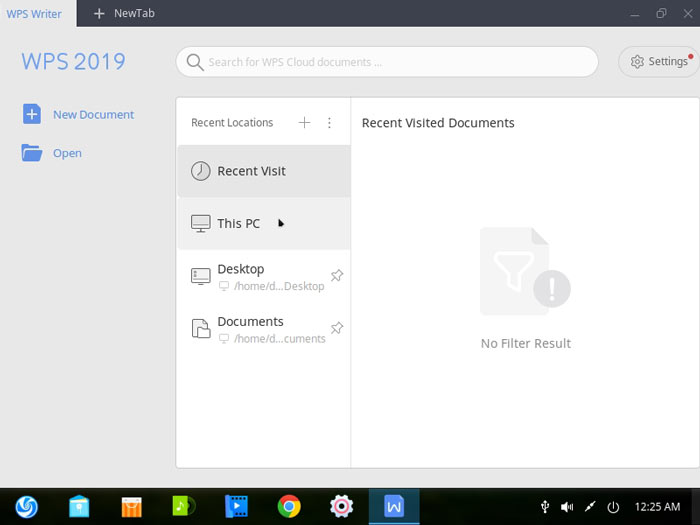The height and width of the screenshot is (525, 700).
Task: Pin the Documents location
Action: 337,328
